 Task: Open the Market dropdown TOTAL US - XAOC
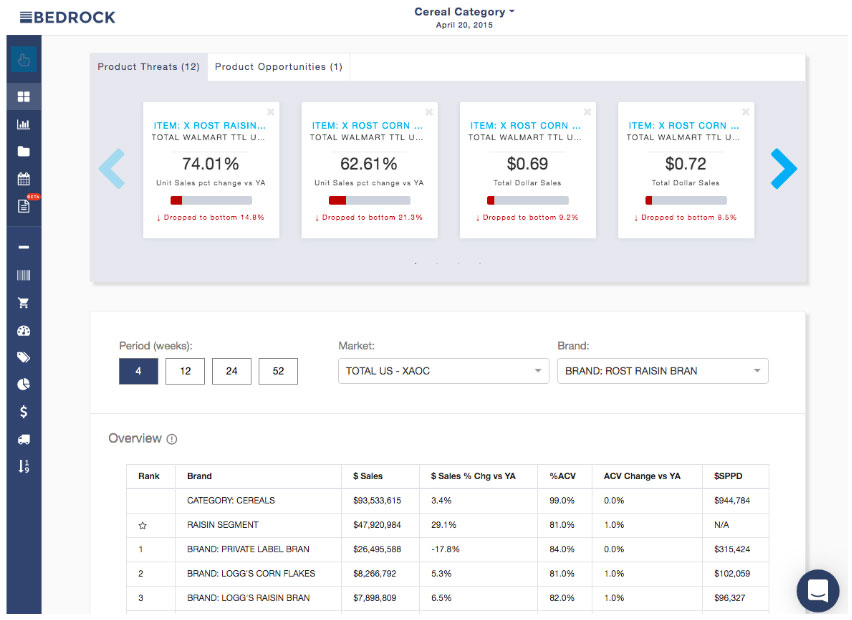(x=443, y=371)
